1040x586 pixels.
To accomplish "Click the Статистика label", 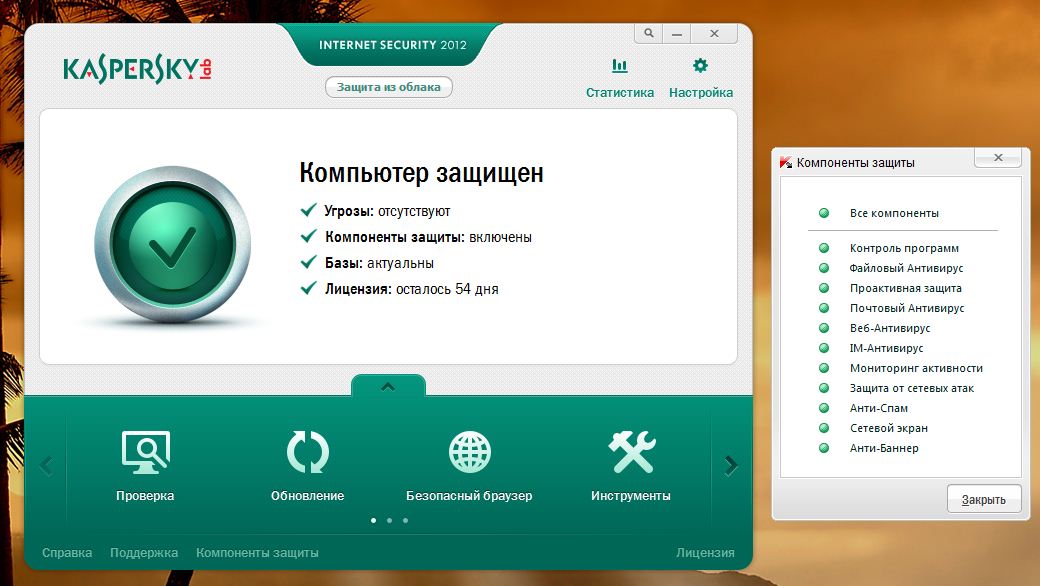I will (x=619, y=93).
